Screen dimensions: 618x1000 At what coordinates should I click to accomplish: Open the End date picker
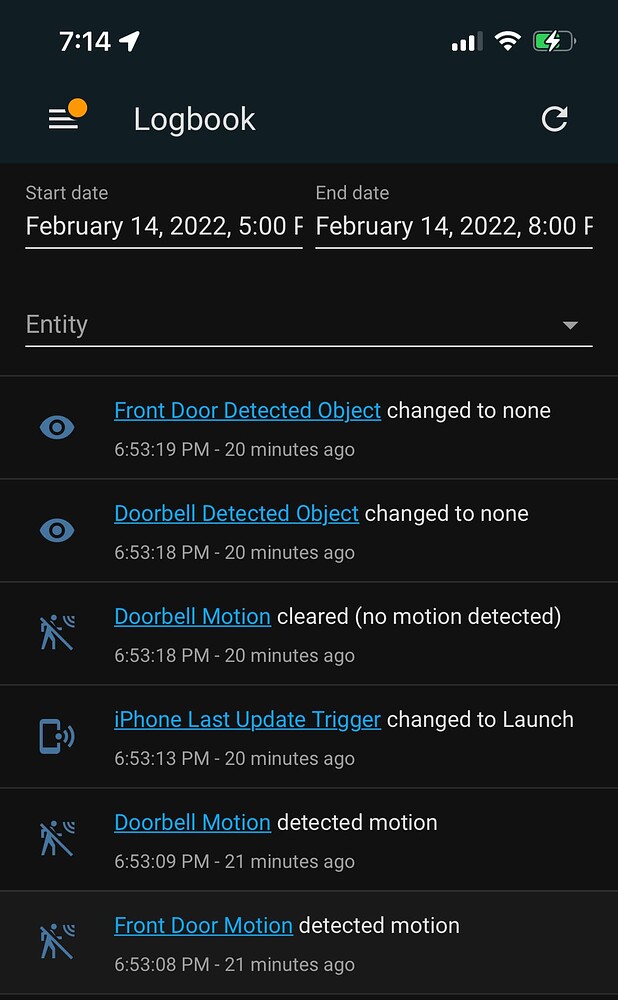[x=453, y=226]
